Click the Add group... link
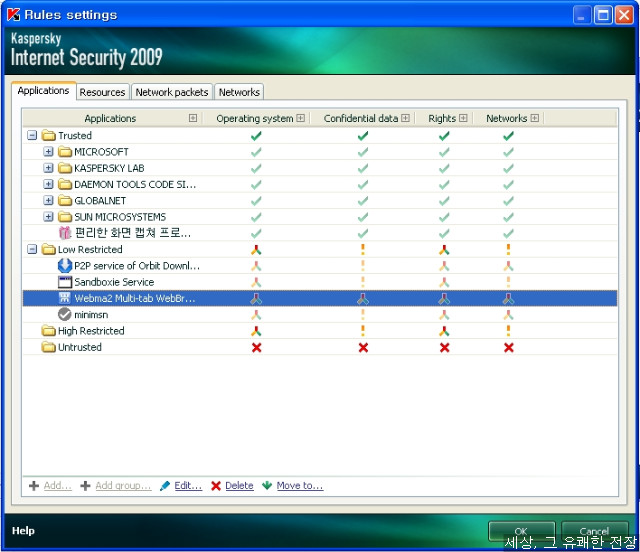Viewport: 640px width, 552px height. [x=123, y=485]
